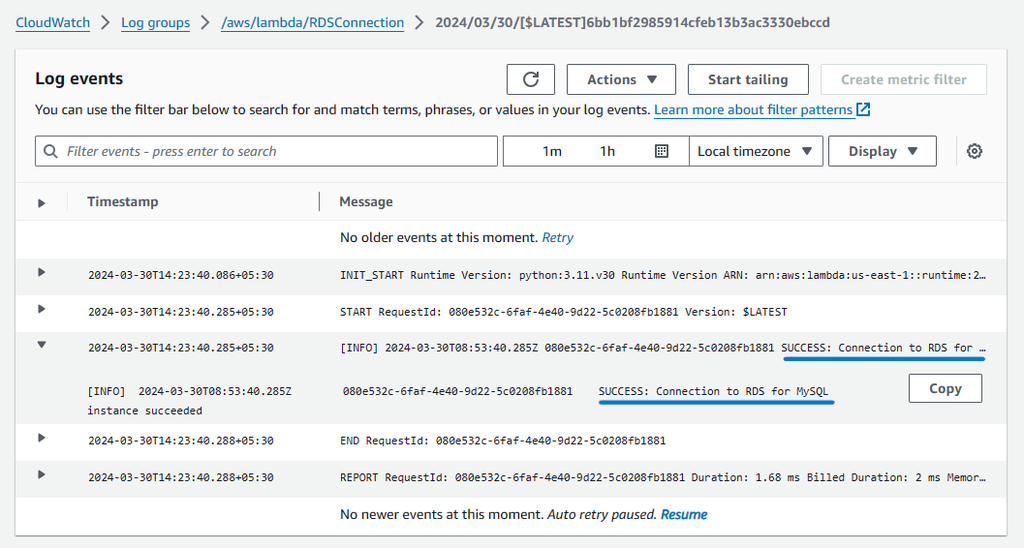Viewport: 1024px width, 548px height.
Task: Expand all rows using header arrow
Action: click(41, 203)
